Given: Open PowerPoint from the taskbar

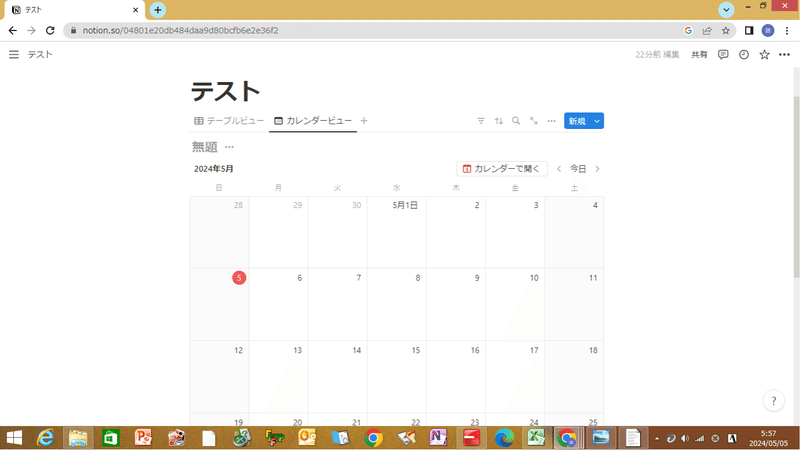Looking at the screenshot, I should (x=143, y=438).
